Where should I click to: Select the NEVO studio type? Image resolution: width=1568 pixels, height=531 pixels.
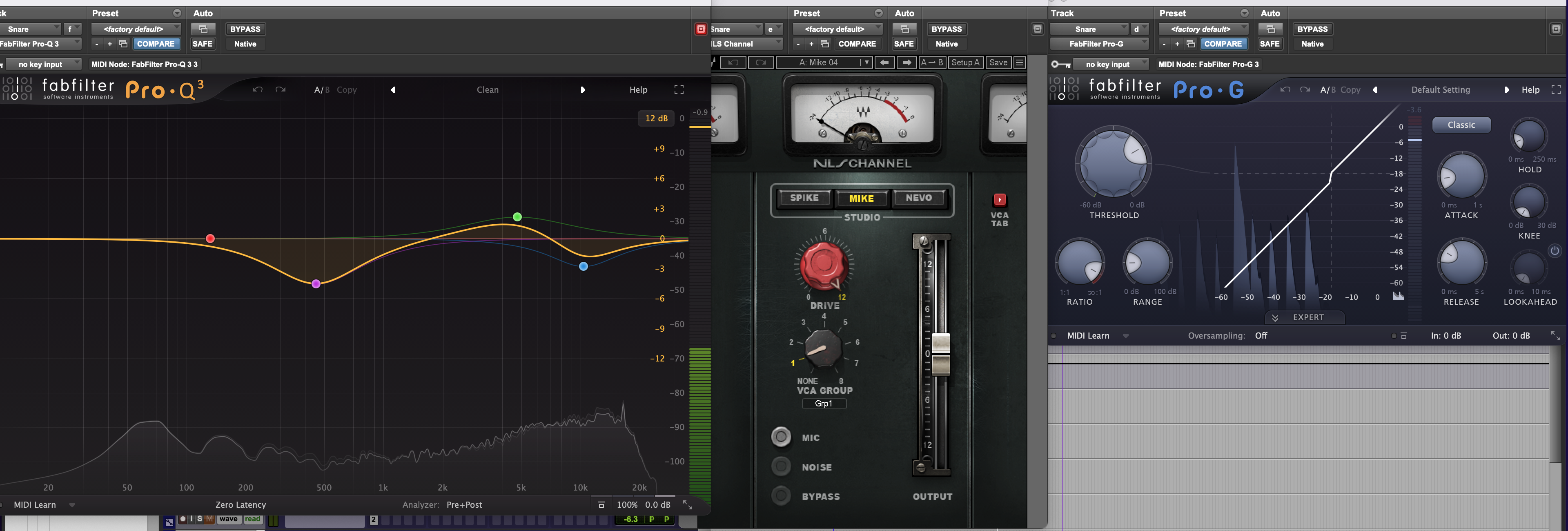tap(918, 198)
